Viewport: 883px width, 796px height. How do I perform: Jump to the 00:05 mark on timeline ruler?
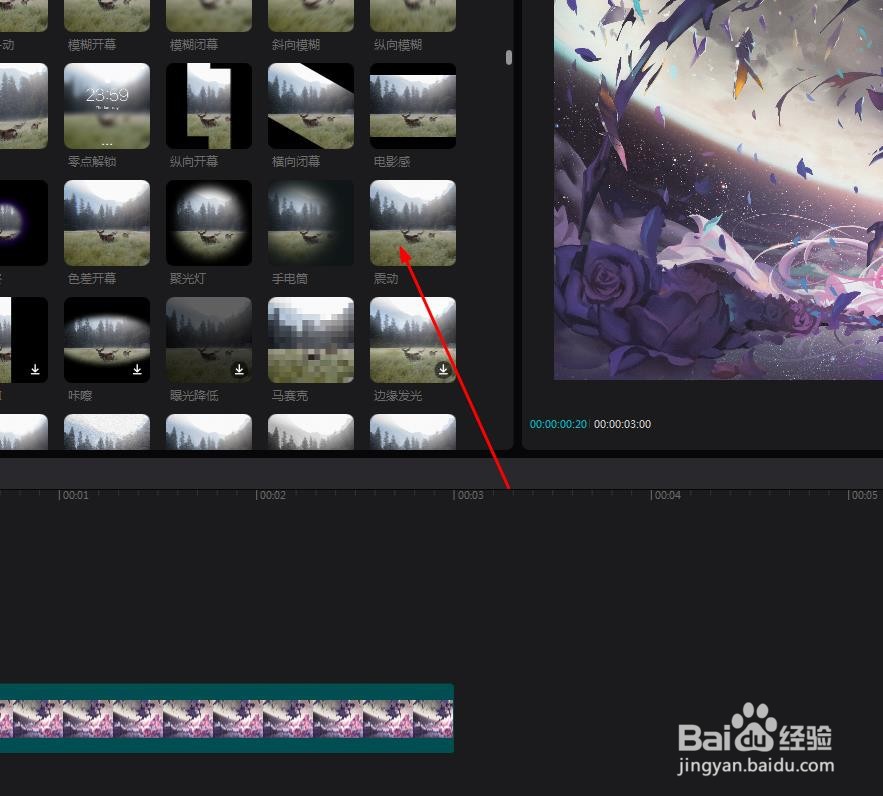pos(863,495)
